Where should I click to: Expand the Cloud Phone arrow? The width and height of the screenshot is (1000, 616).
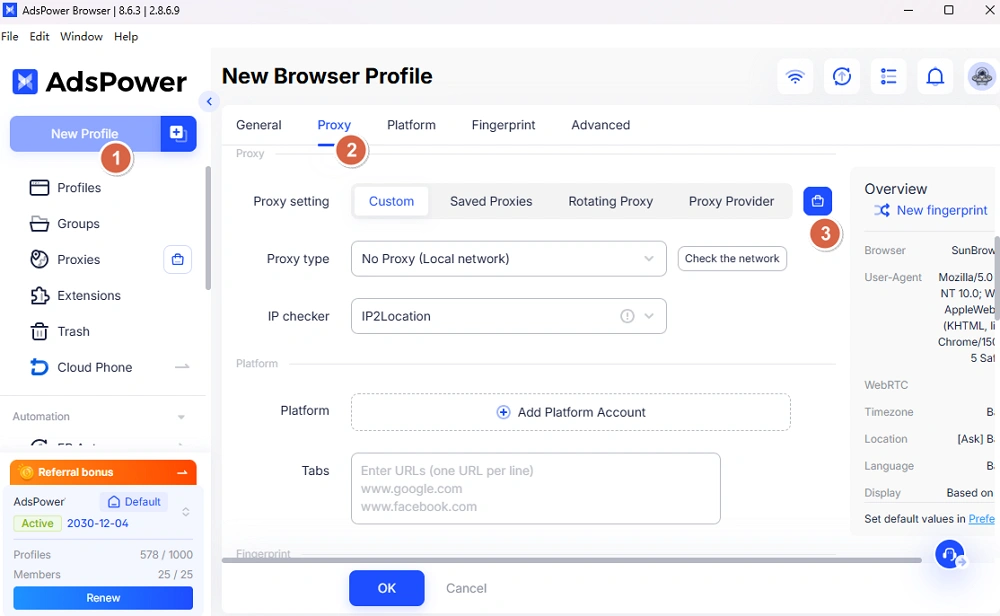(182, 367)
